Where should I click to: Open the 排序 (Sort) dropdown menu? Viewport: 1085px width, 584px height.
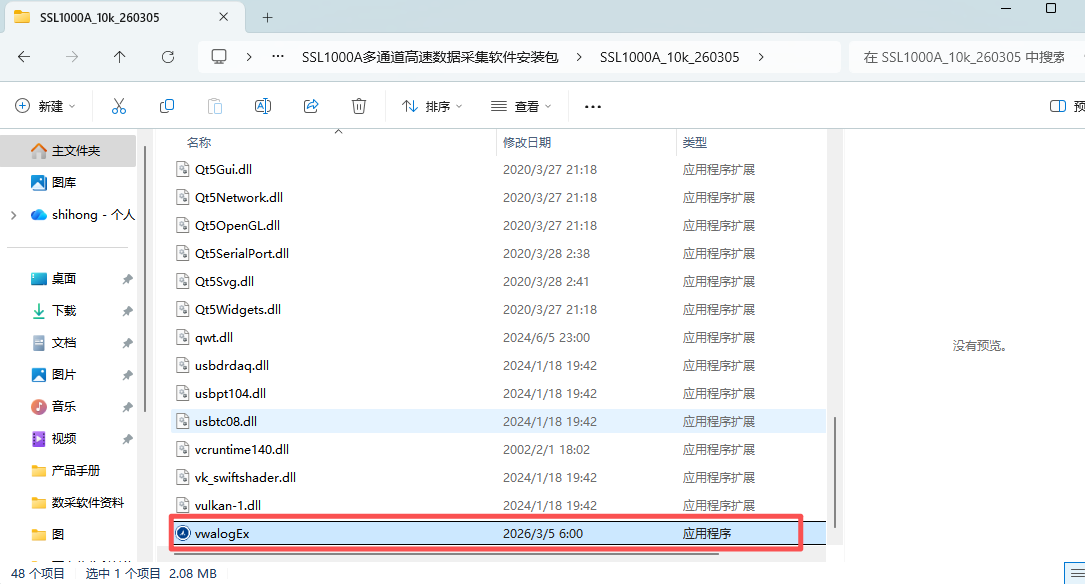[431, 106]
